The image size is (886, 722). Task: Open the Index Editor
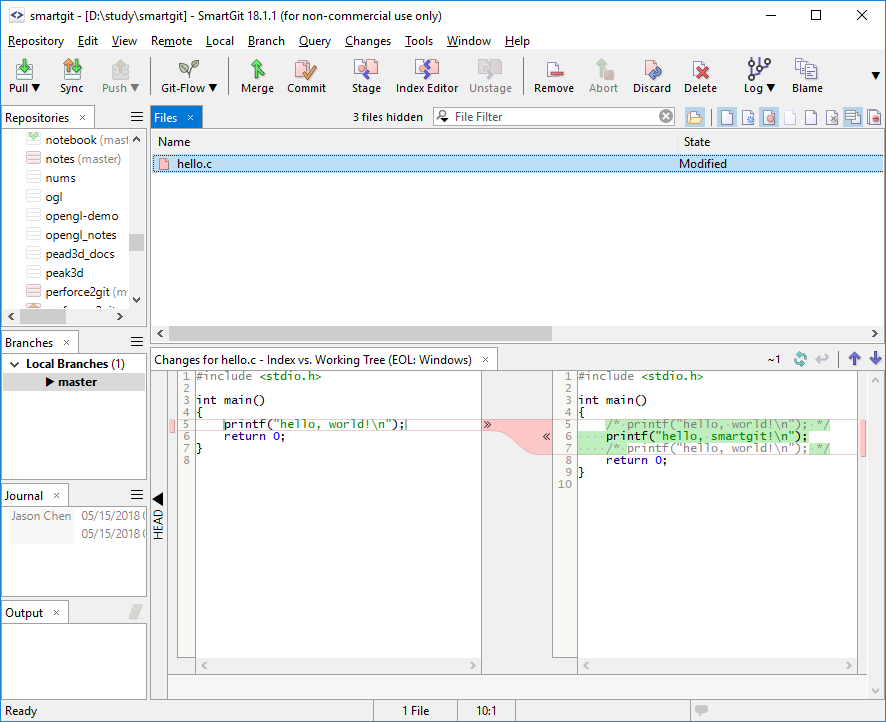click(427, 76)
